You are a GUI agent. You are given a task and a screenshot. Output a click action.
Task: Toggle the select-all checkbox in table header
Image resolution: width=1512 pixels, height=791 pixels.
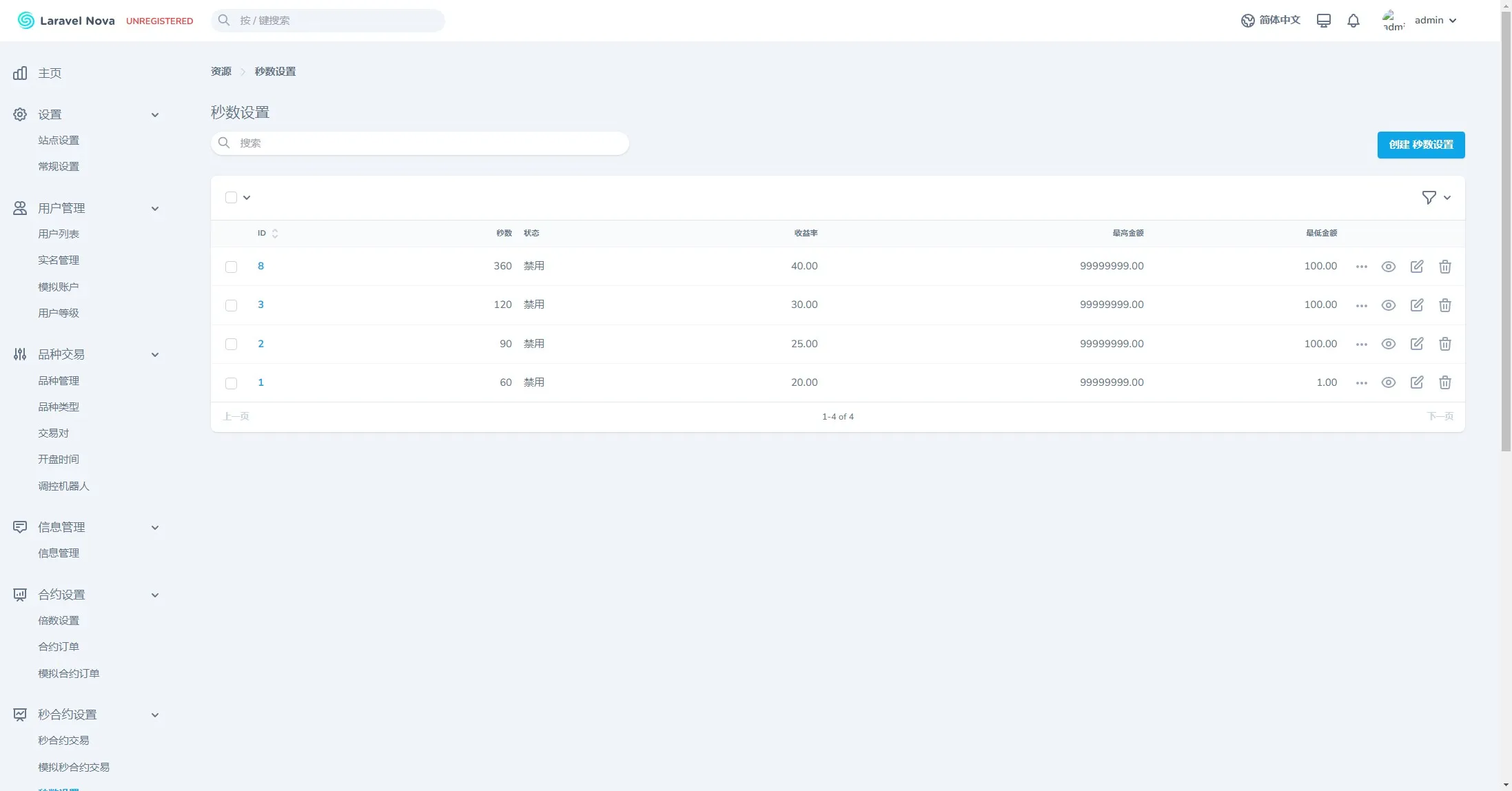click(x=231, y=198)
